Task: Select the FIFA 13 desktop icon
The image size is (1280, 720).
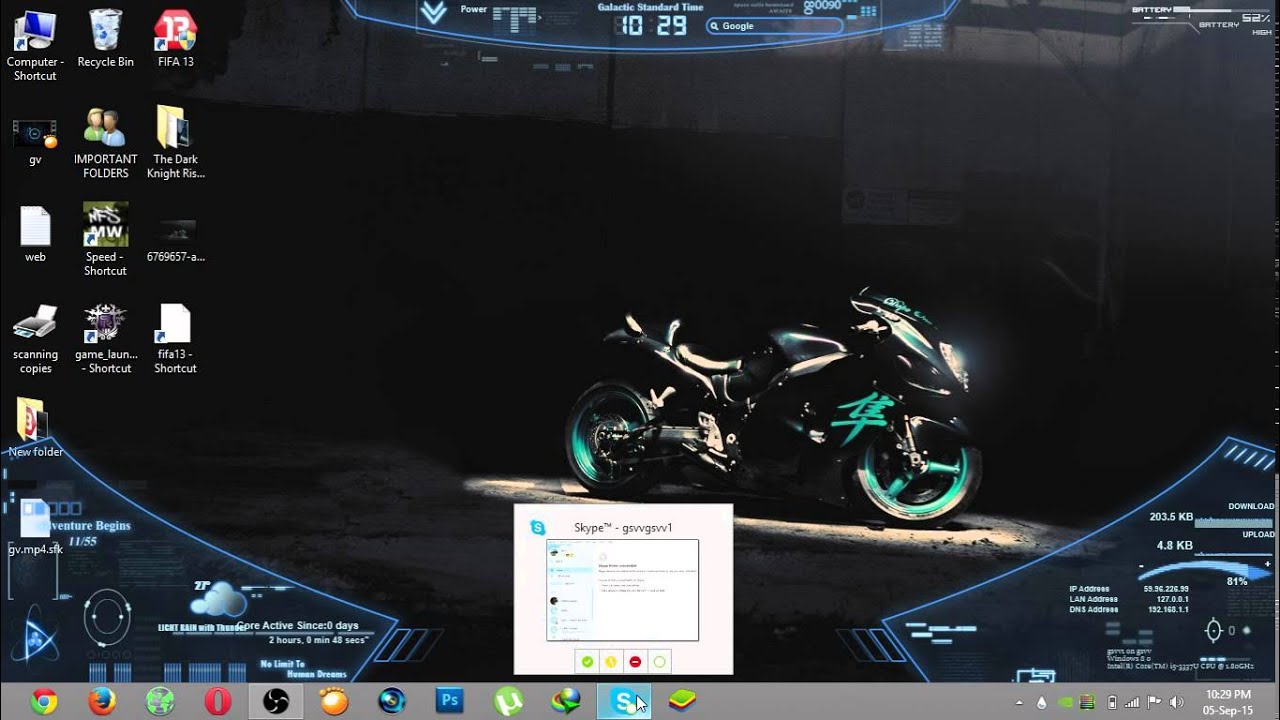Action: pyautogui.click(x=175, y=40)
